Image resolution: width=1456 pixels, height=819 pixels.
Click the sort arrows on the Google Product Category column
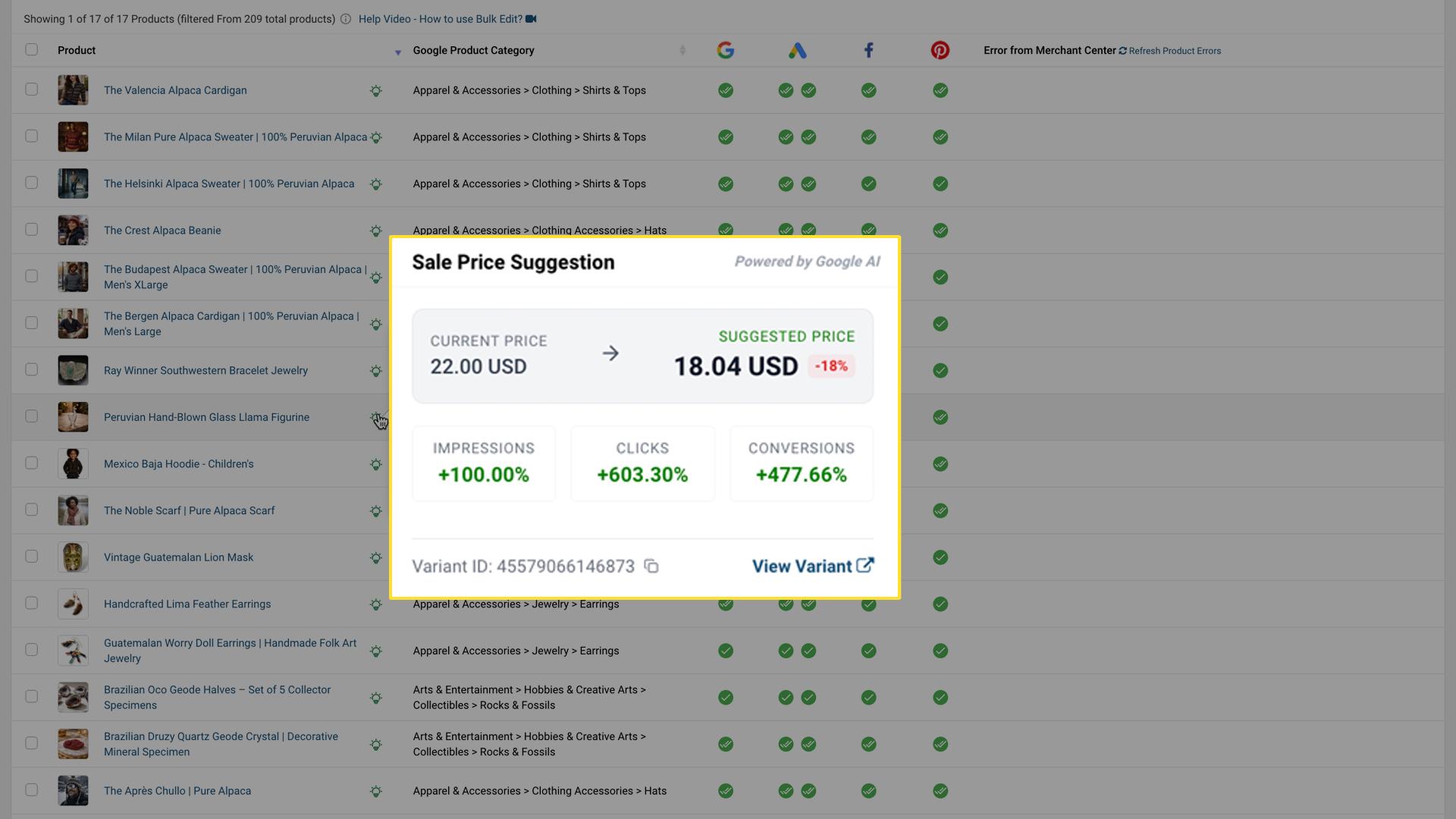tap(682, 49)
